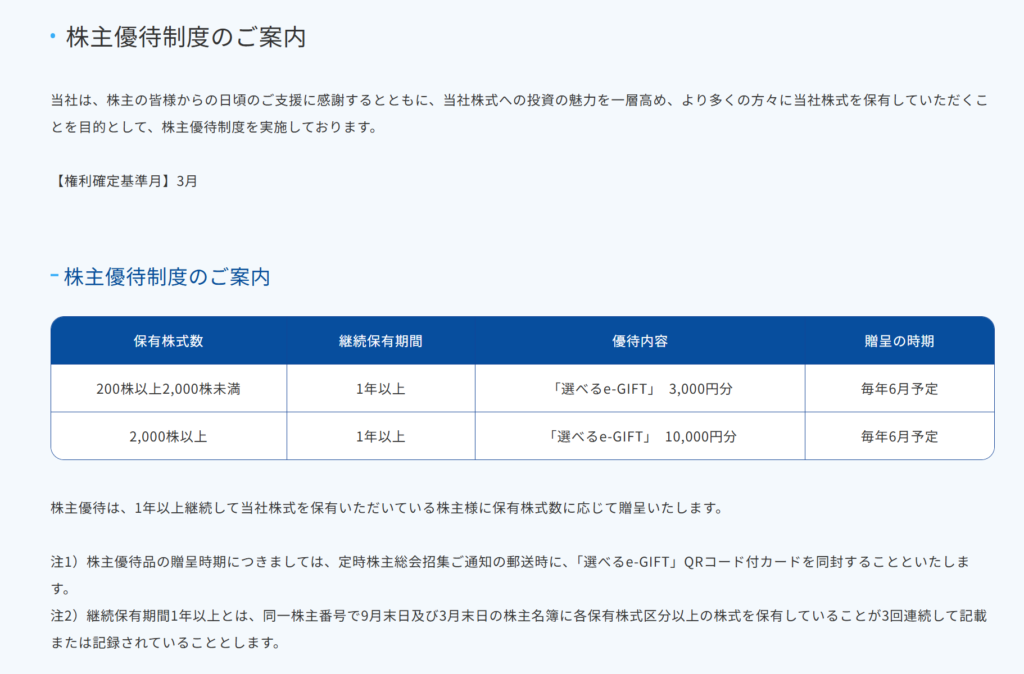Select the 継続保有期間 column header

point(380,341)
